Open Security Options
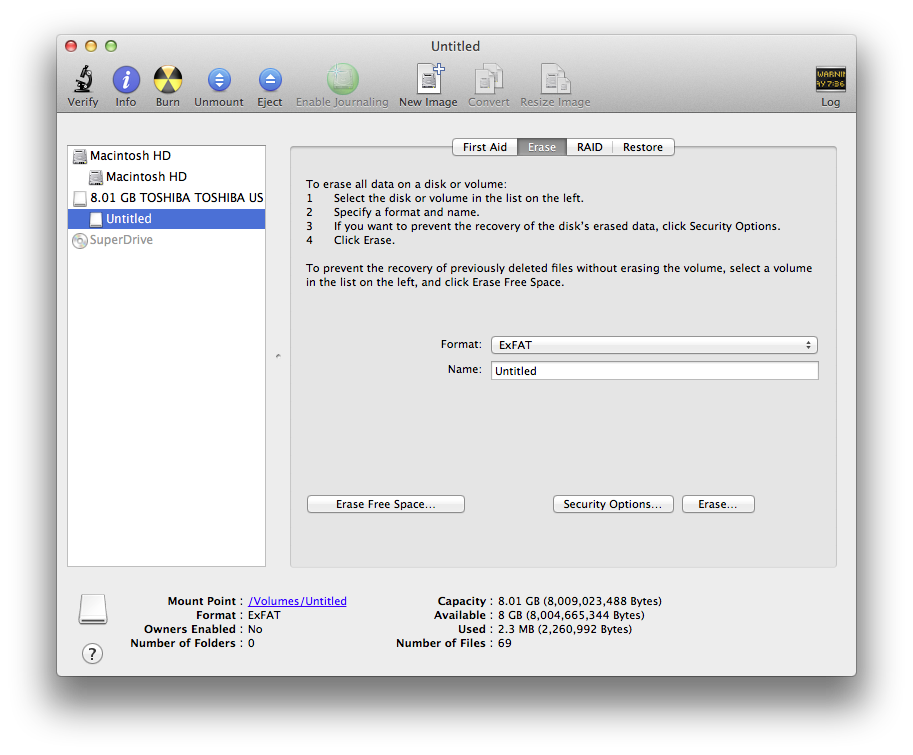This screenshot has width=913, height=755. [x=613, y=504]
